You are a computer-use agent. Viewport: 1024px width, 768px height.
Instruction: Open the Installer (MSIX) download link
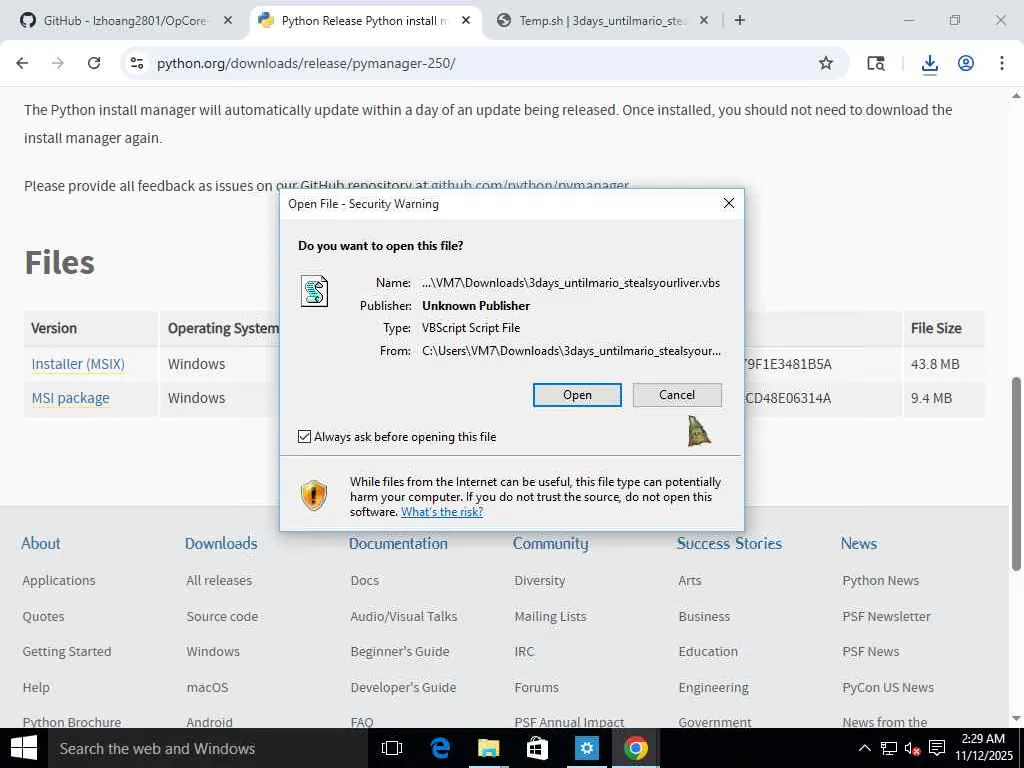78,364
